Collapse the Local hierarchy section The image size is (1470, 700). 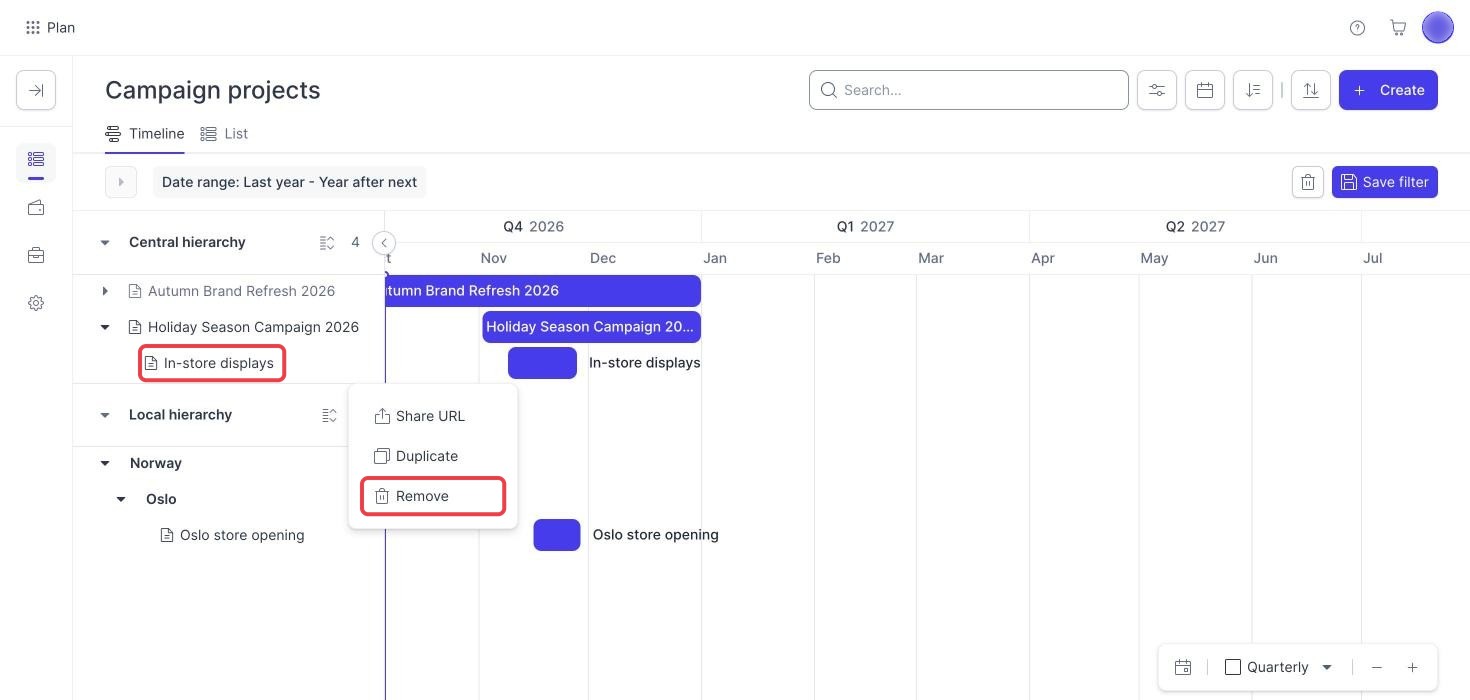[x=105, y=415]
